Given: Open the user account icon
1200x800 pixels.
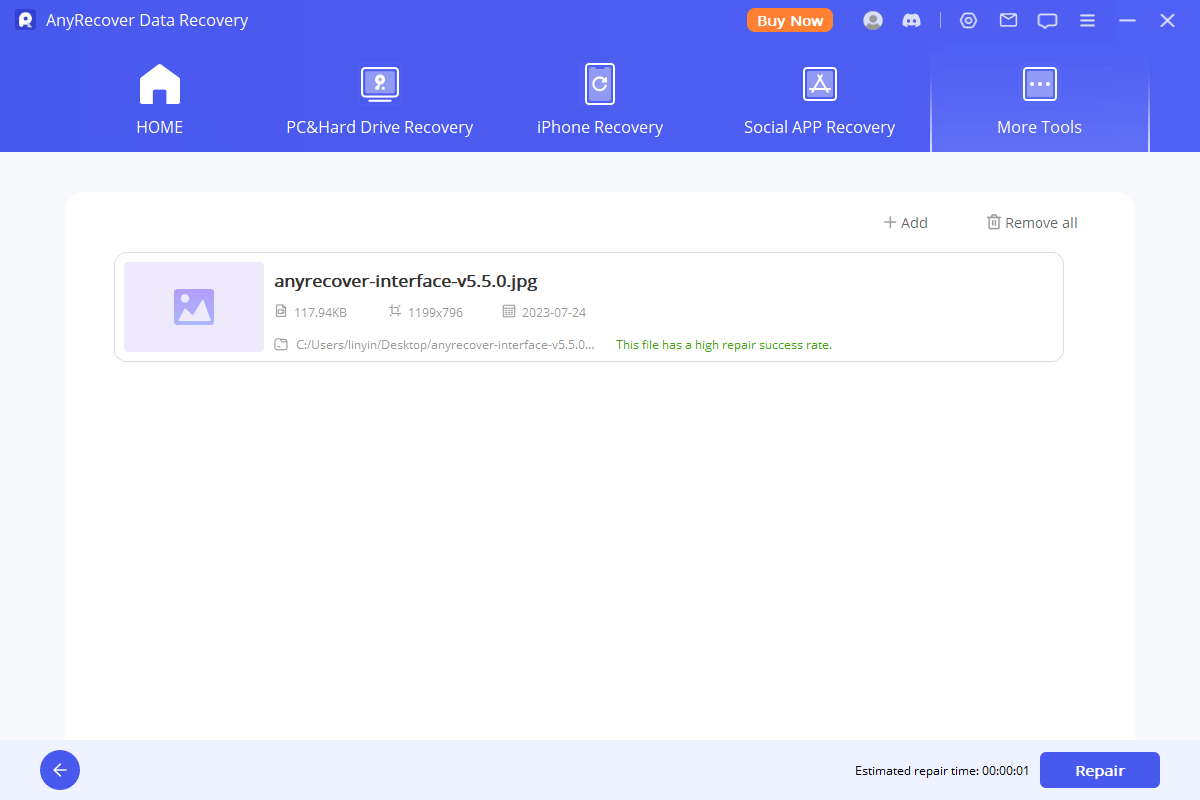Looking at the screenshot, I should 873,20.
